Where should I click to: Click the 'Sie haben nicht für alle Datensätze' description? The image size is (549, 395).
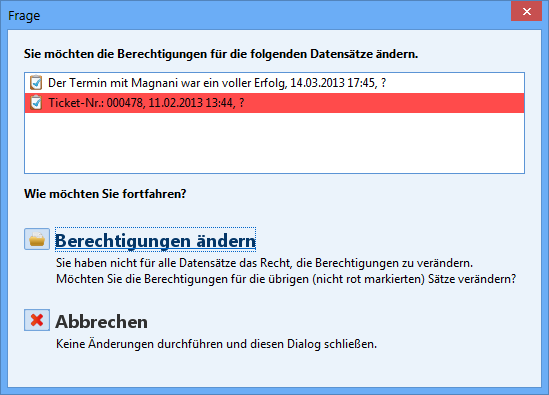click(264, 263)
